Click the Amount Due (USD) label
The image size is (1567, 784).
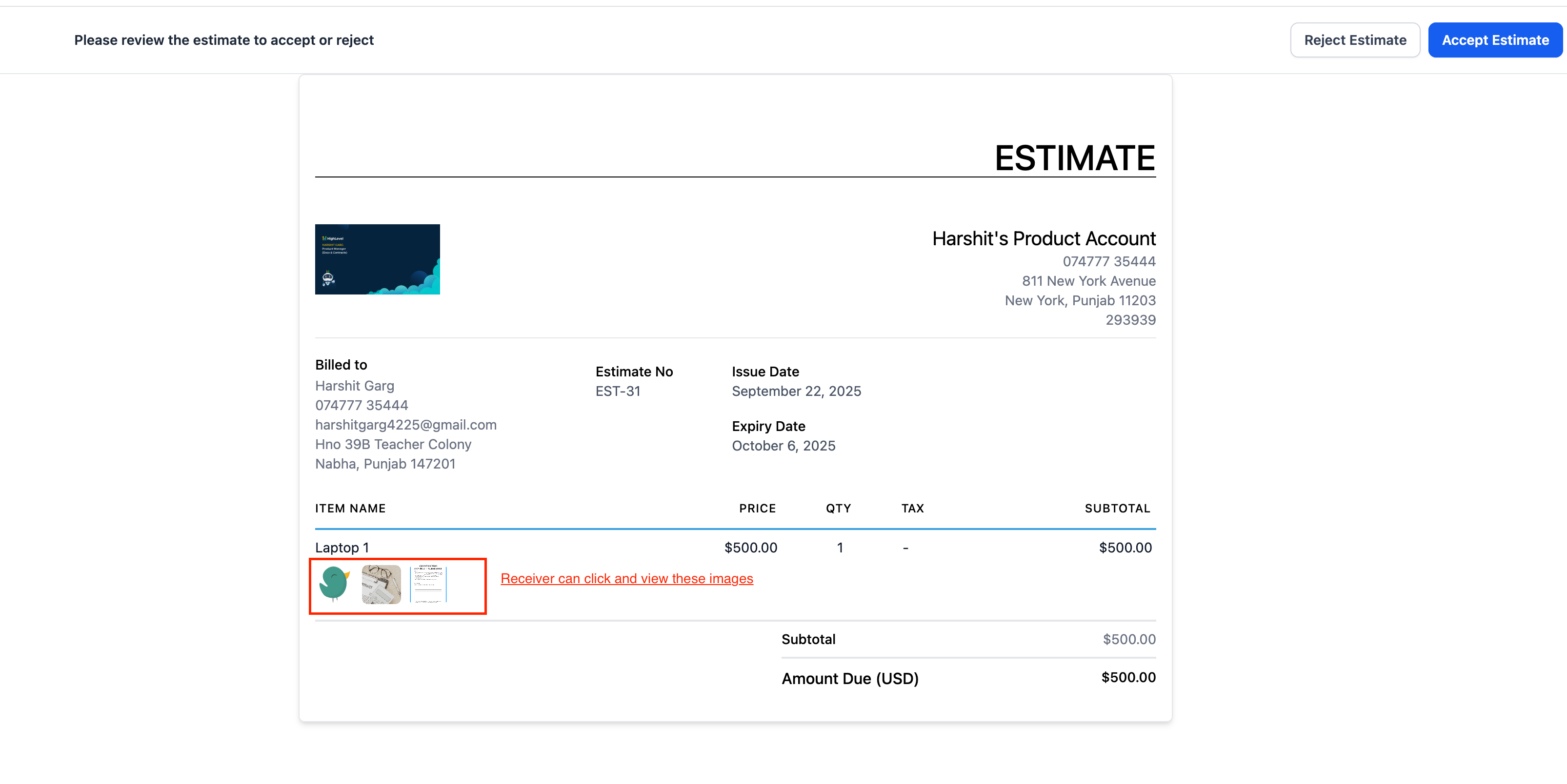tap(850, 678)
